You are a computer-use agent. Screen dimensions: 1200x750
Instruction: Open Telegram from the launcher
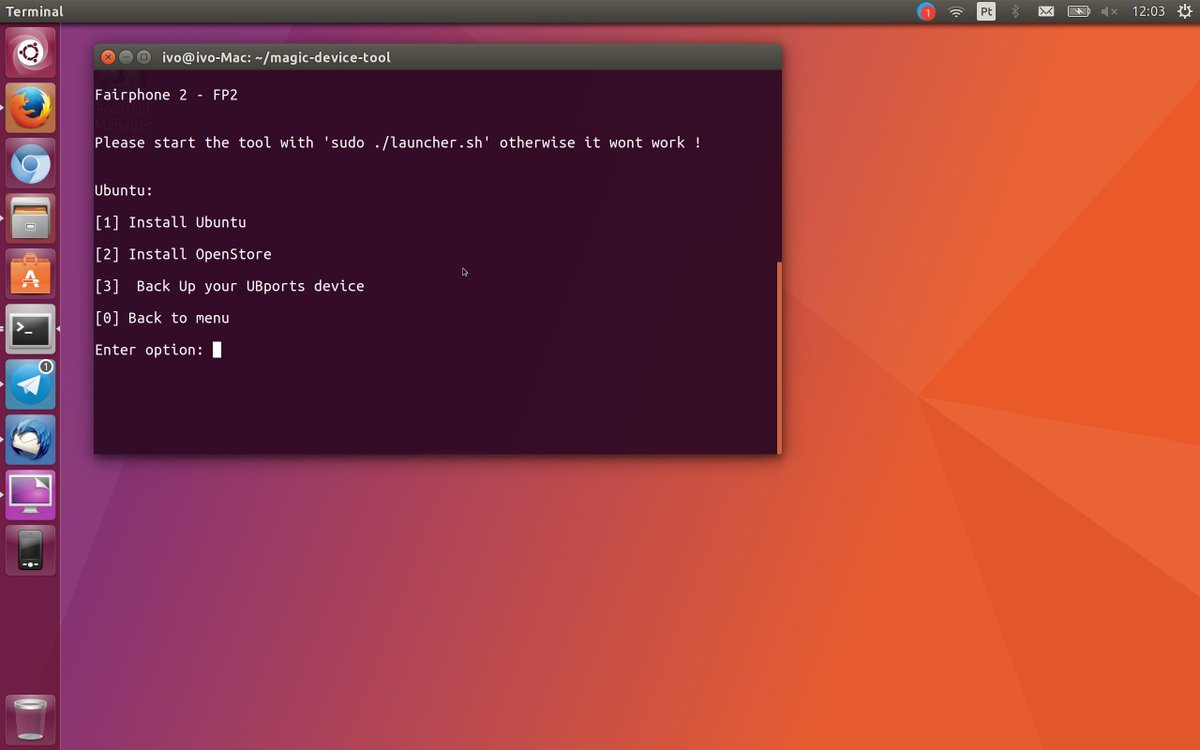click(x=30, y=385)
